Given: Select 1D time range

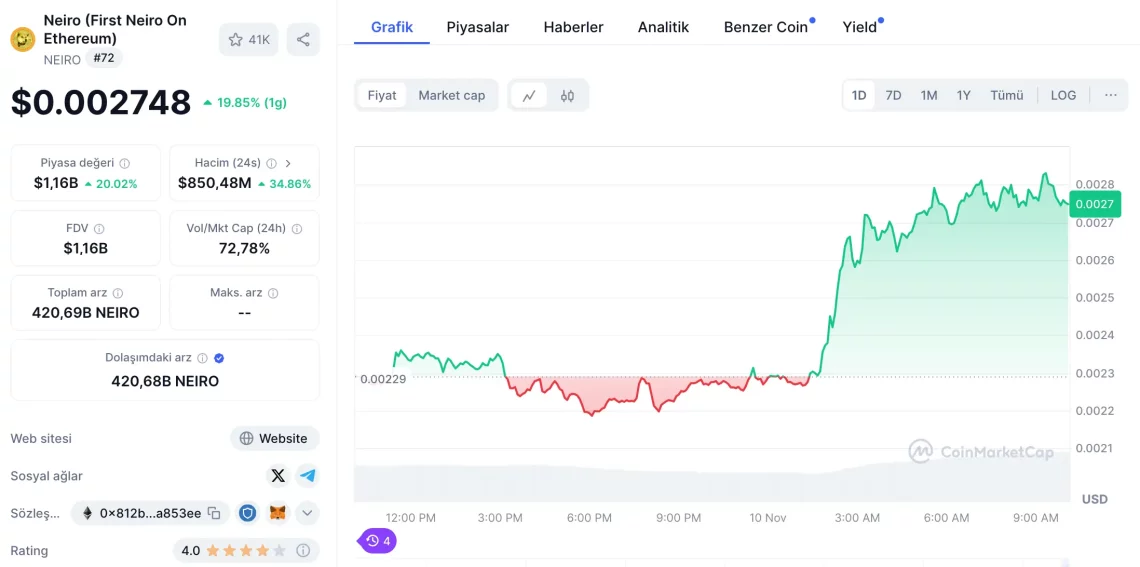Looking at the screenshot, I should [x=859, y=95].
